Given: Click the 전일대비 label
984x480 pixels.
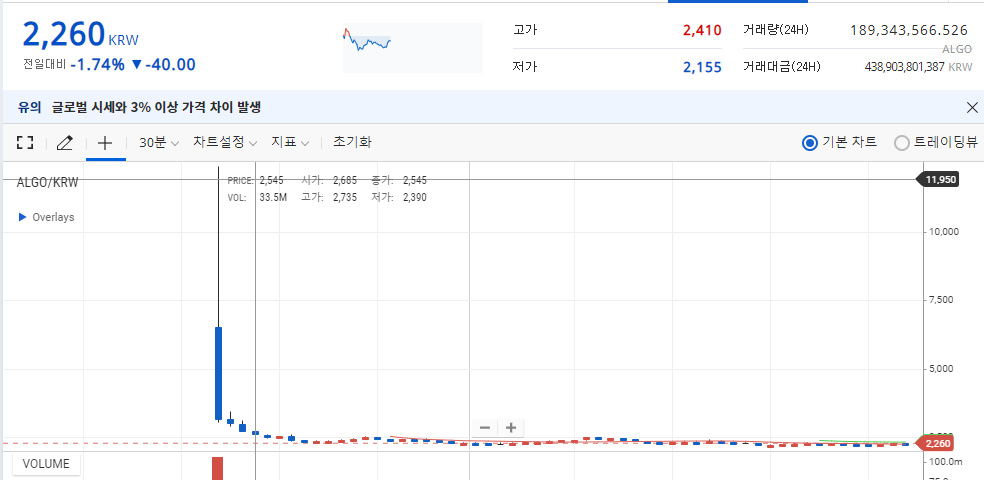Looking at the screenshot, I should tap(44, 64).
